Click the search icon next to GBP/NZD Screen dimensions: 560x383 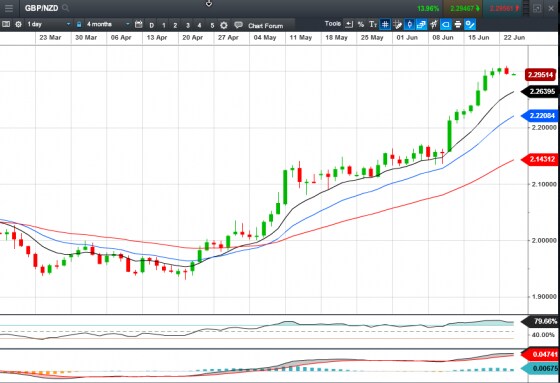tap(65, 8)
